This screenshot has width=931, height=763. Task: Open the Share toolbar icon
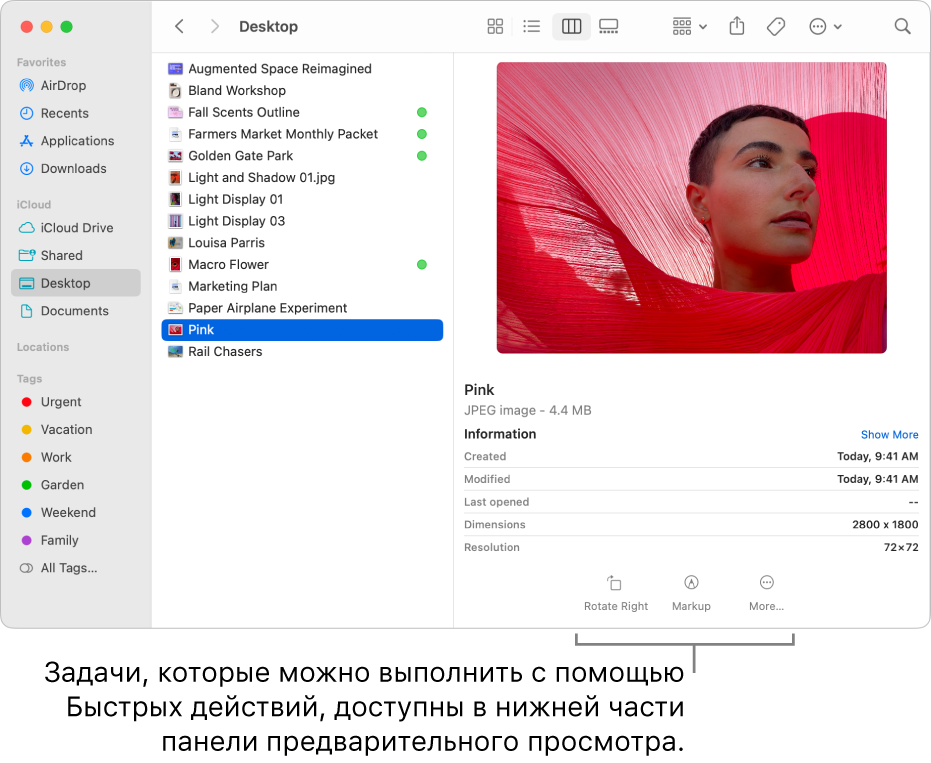pos(736,26)
